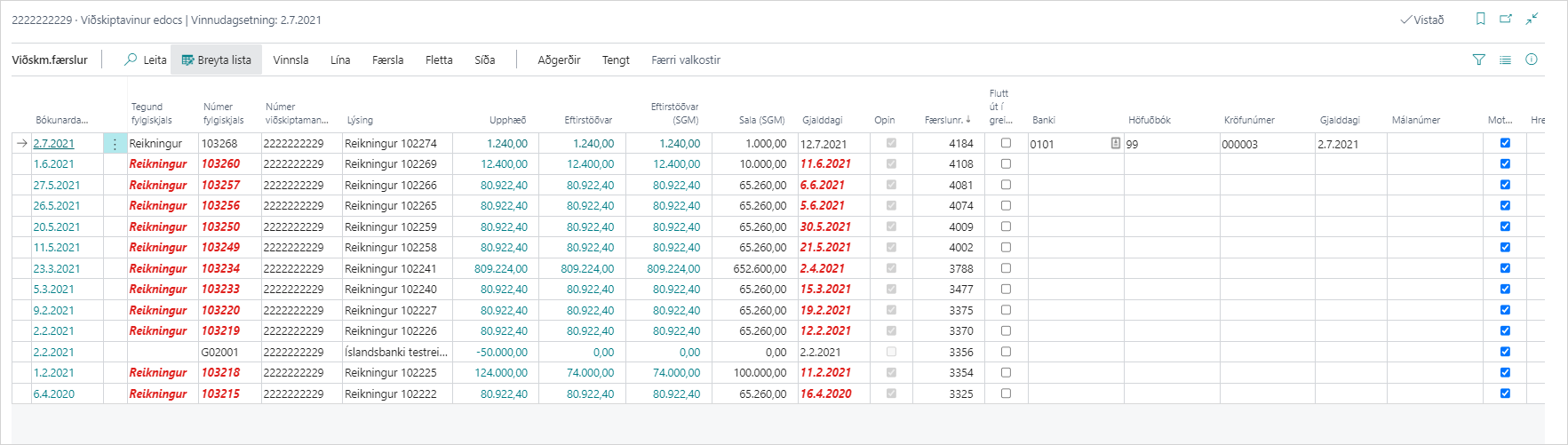
Task: Expand the Aðgerðir actions menu
Action: click(559, 60)
